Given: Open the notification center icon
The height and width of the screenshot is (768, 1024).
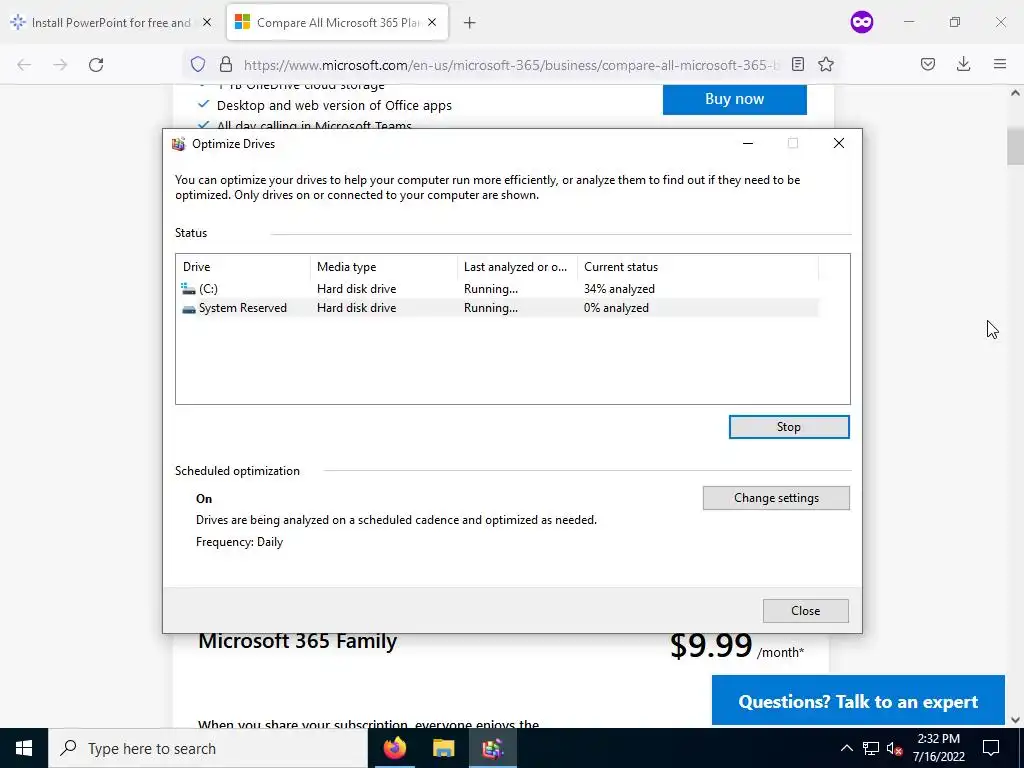Looking at the screenshot, I should pos(991,748).
